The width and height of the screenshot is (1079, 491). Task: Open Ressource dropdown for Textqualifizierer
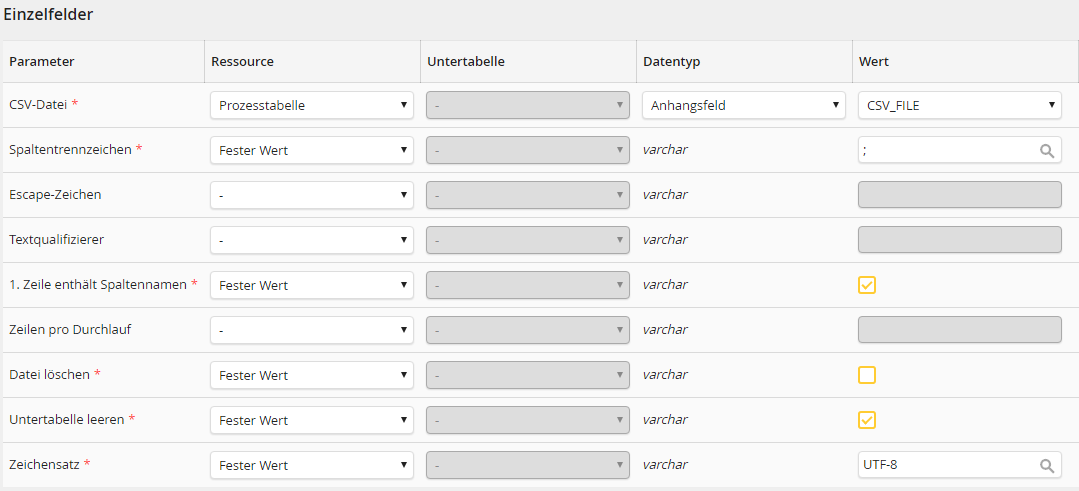pyautogui.click(x=311, y=240)
